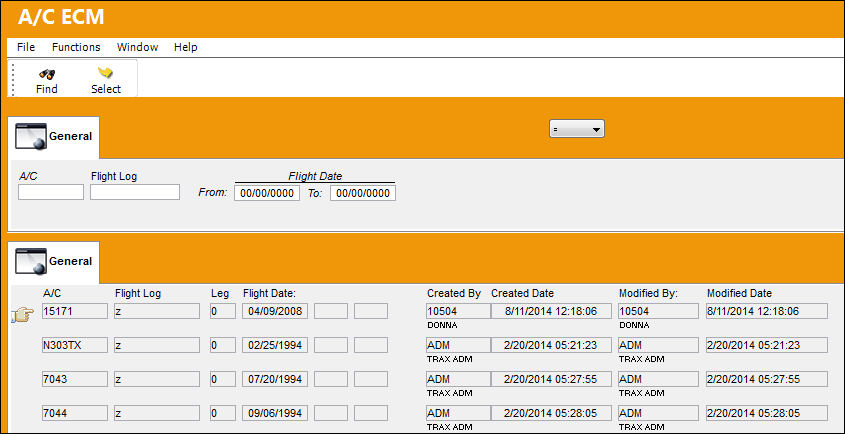Screen dimensions: 845x434
Task: Click the pointing hand row marker beside 15171
Action: (x=22, y=314)
